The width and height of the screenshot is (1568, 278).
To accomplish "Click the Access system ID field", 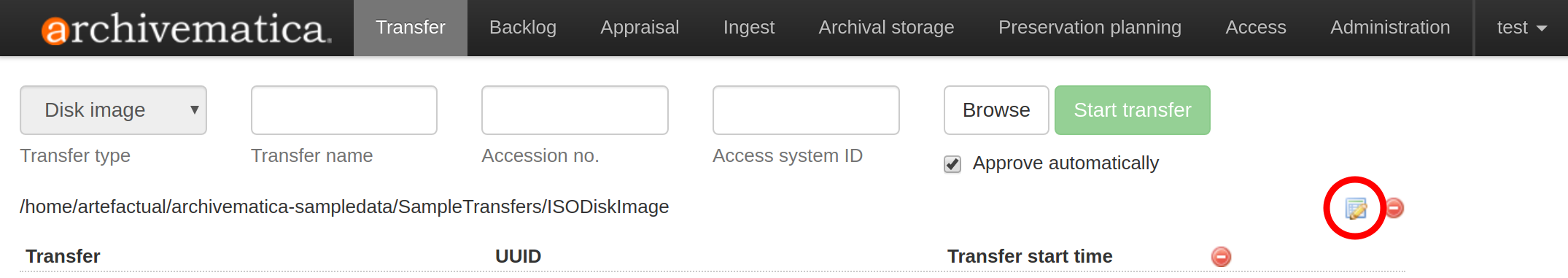I will point(806,110).
